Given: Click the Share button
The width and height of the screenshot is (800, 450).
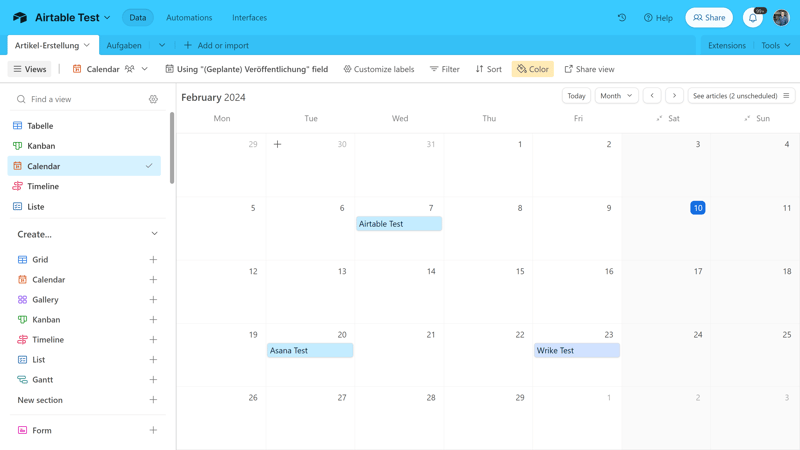Looking at the screenshot, I should (x=709, y=18).
